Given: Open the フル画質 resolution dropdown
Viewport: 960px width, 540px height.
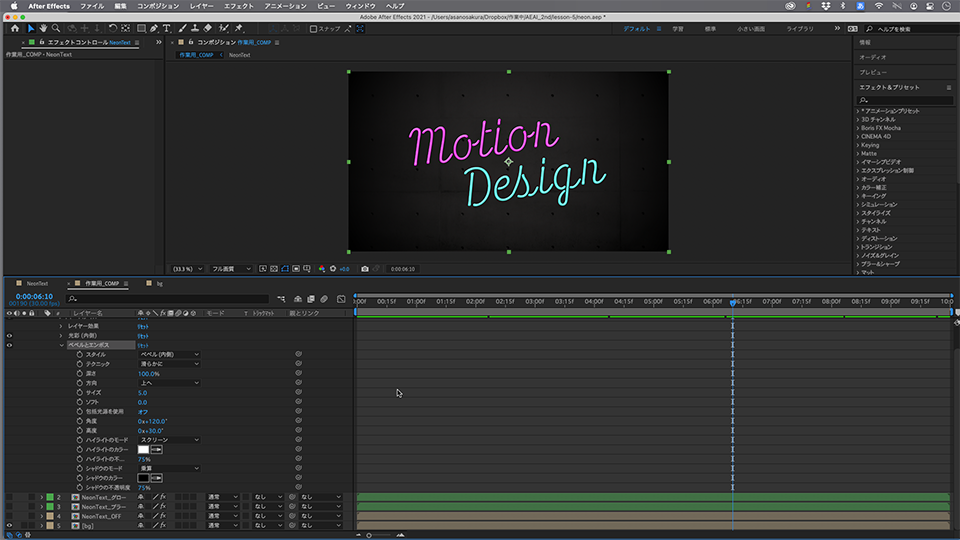Looking at the screenshot, I should pyautogui.click(x=231, y=269).
